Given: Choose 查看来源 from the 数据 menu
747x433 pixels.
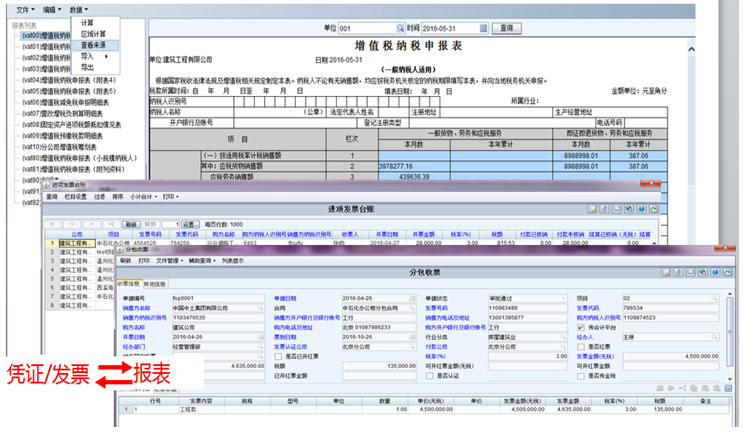Looking at the screenshot, I should click(94, 45).
